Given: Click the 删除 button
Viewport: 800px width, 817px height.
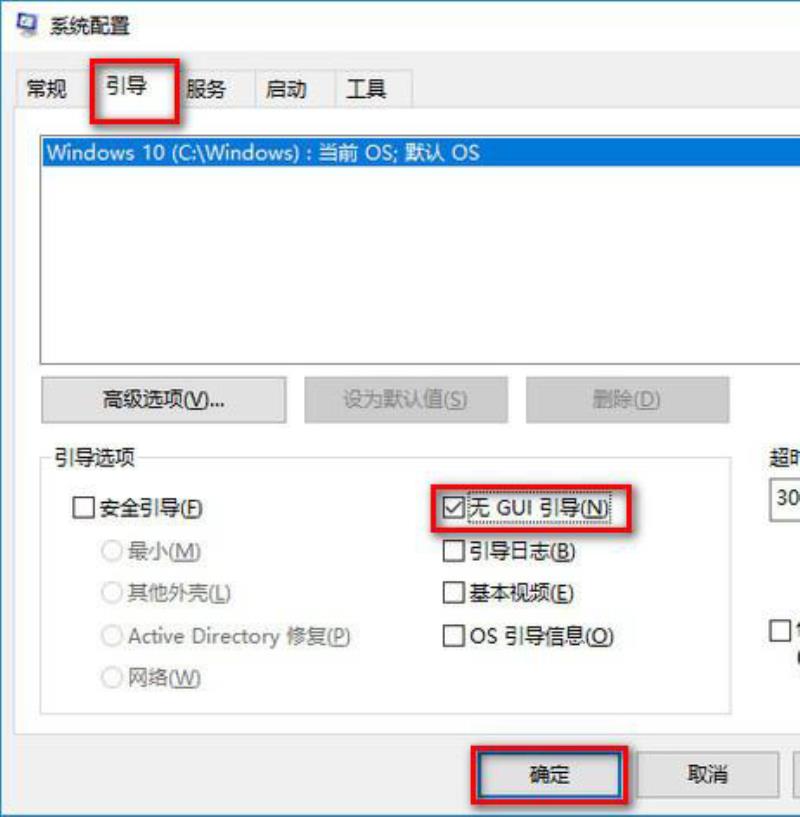Looking at the screenshot, I should pos(627,400).
